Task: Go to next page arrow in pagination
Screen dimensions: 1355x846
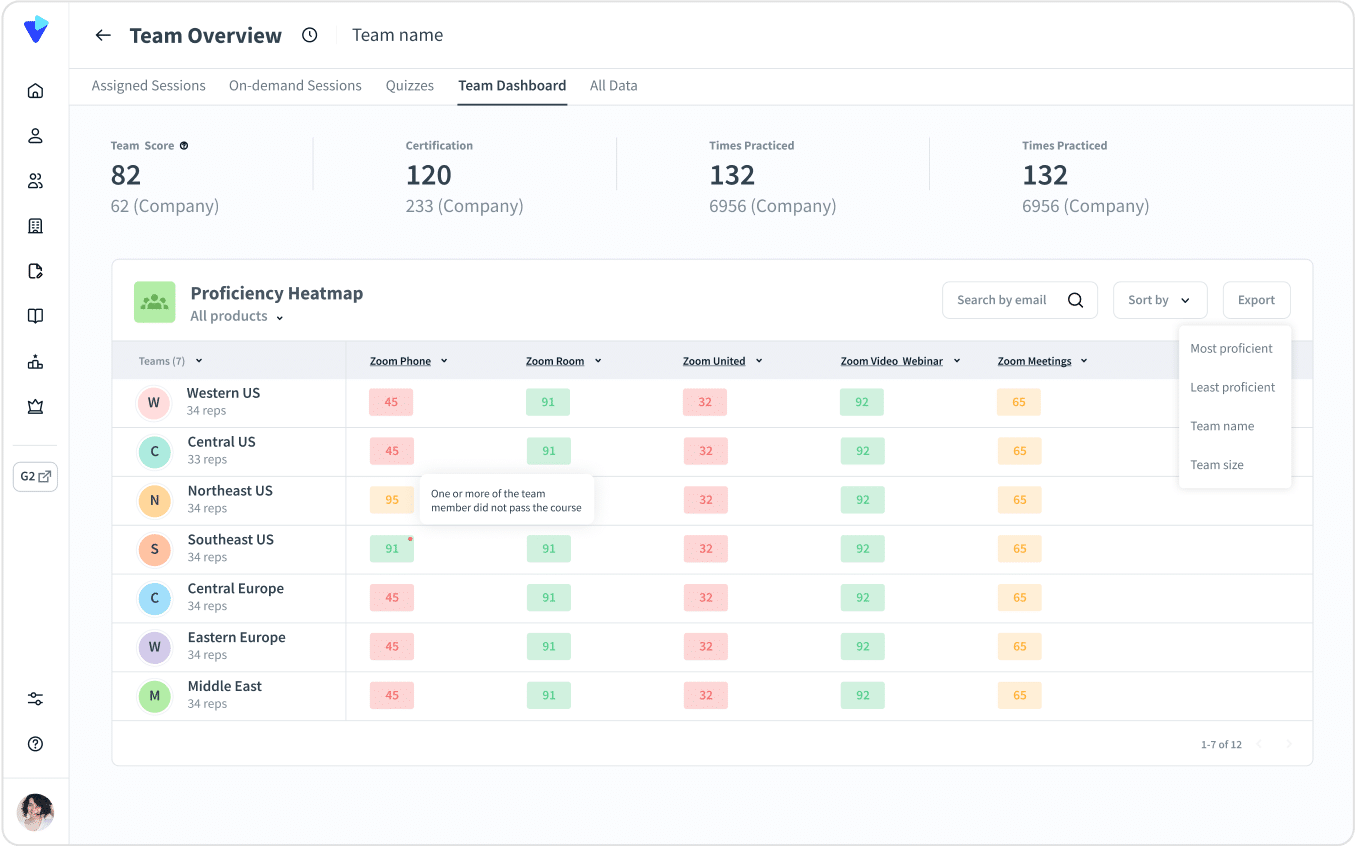Action: [1289, 744]
